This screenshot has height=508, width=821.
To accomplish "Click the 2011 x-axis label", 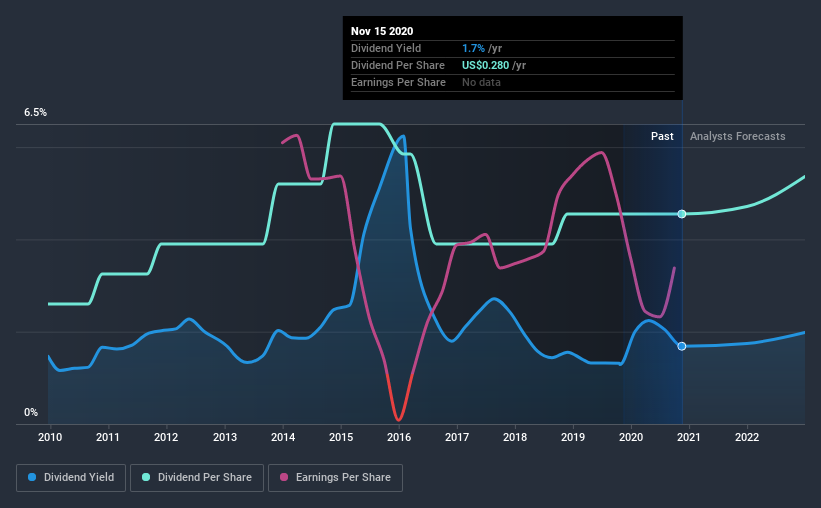I will pyautogui.click(x=108, y=437).
